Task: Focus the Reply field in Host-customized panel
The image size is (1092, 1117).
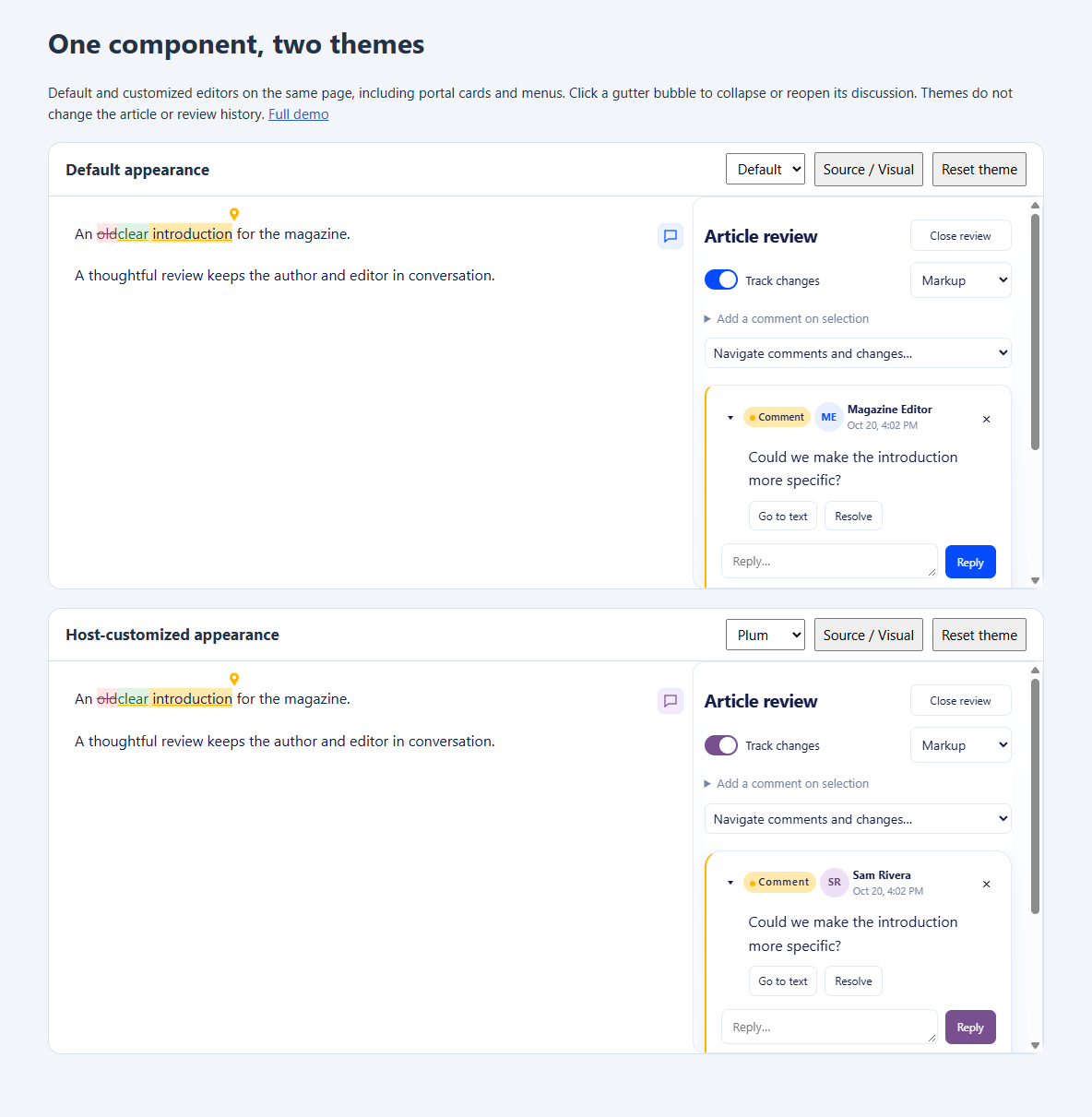Action: [x=829, y=1027]
